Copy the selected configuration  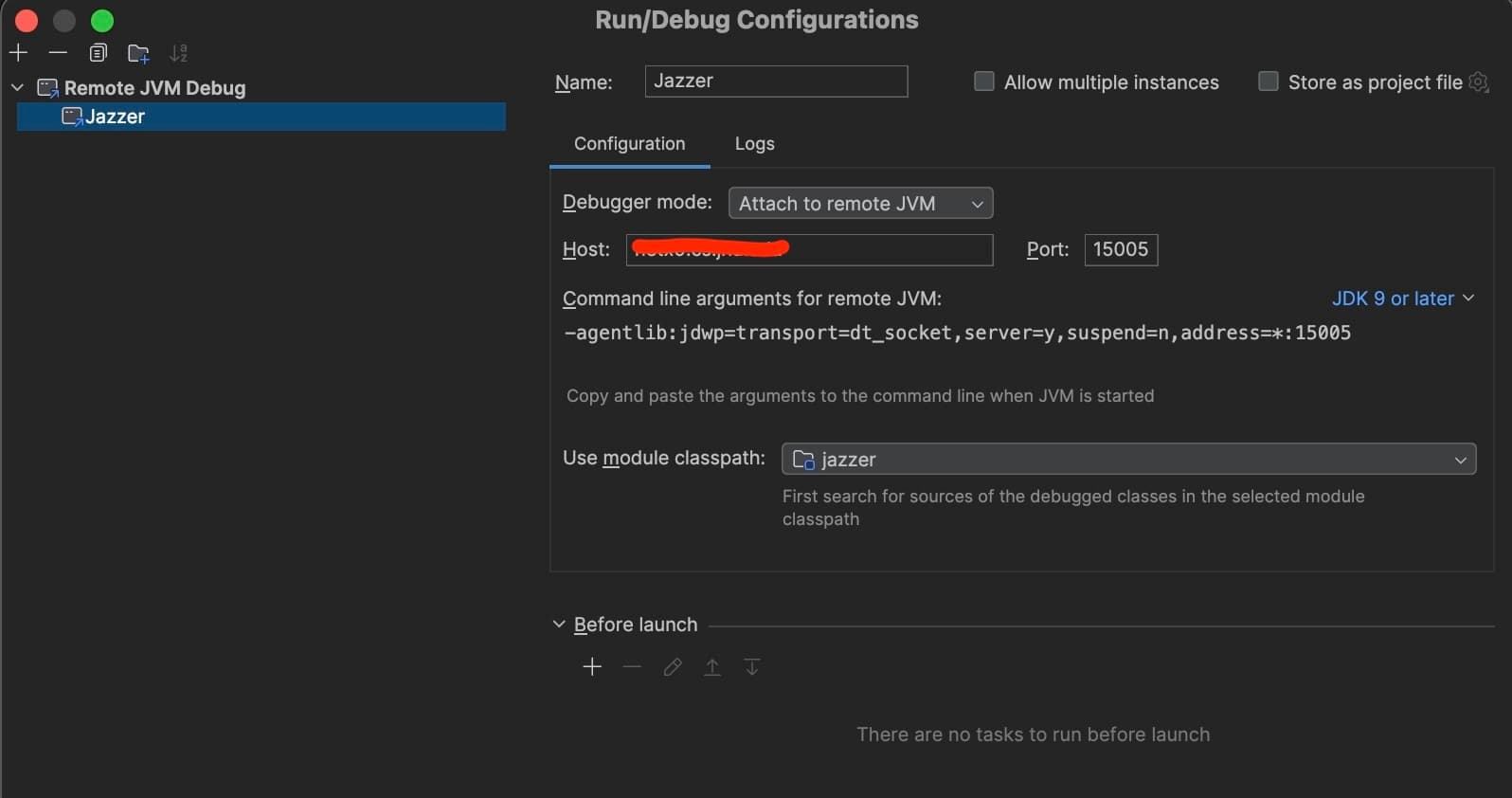click(x=98, y=53)
